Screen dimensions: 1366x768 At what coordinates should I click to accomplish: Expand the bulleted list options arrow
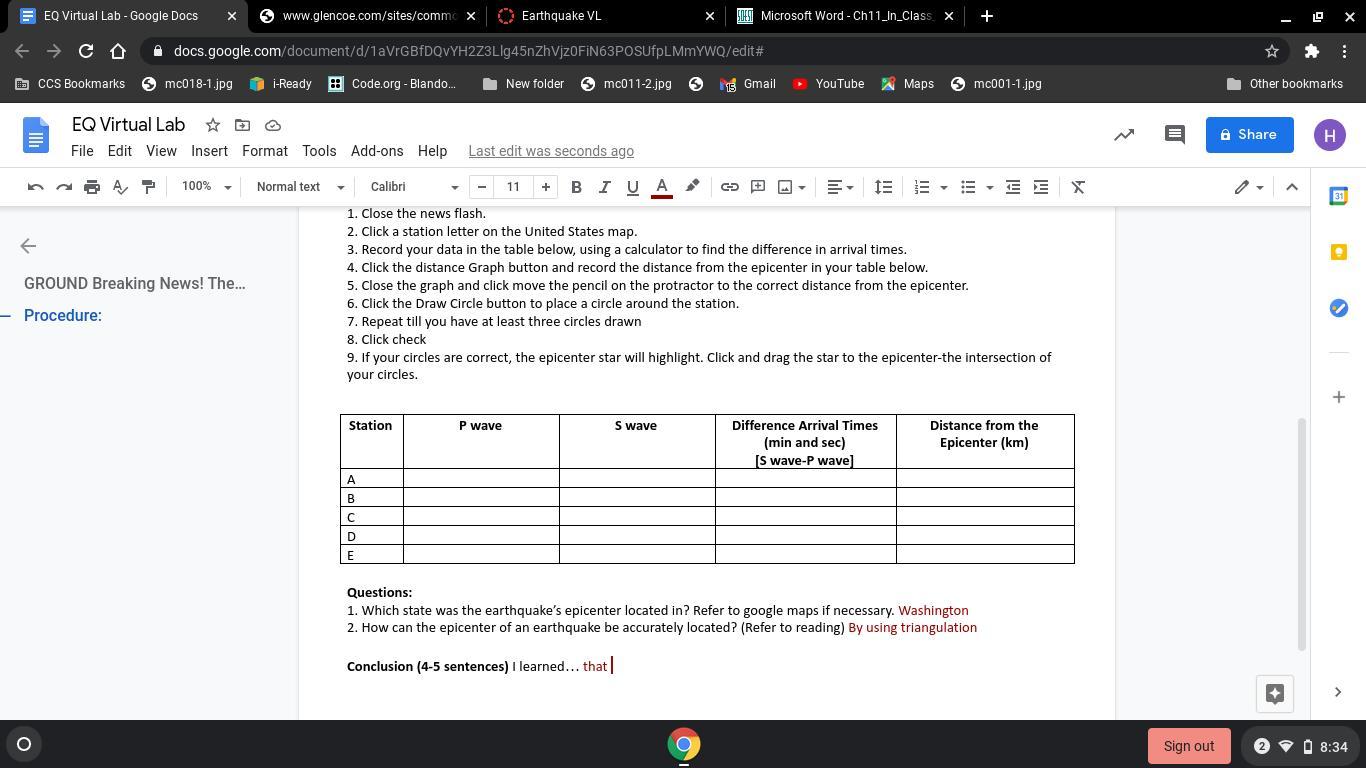(x=990, y=187)
